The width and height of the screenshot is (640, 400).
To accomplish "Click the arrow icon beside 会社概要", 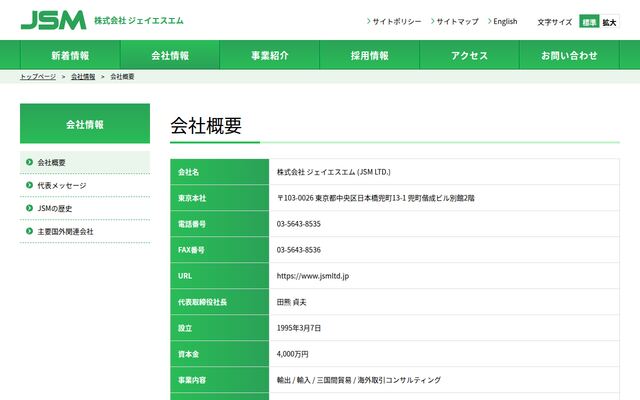I will pos(29,162).
